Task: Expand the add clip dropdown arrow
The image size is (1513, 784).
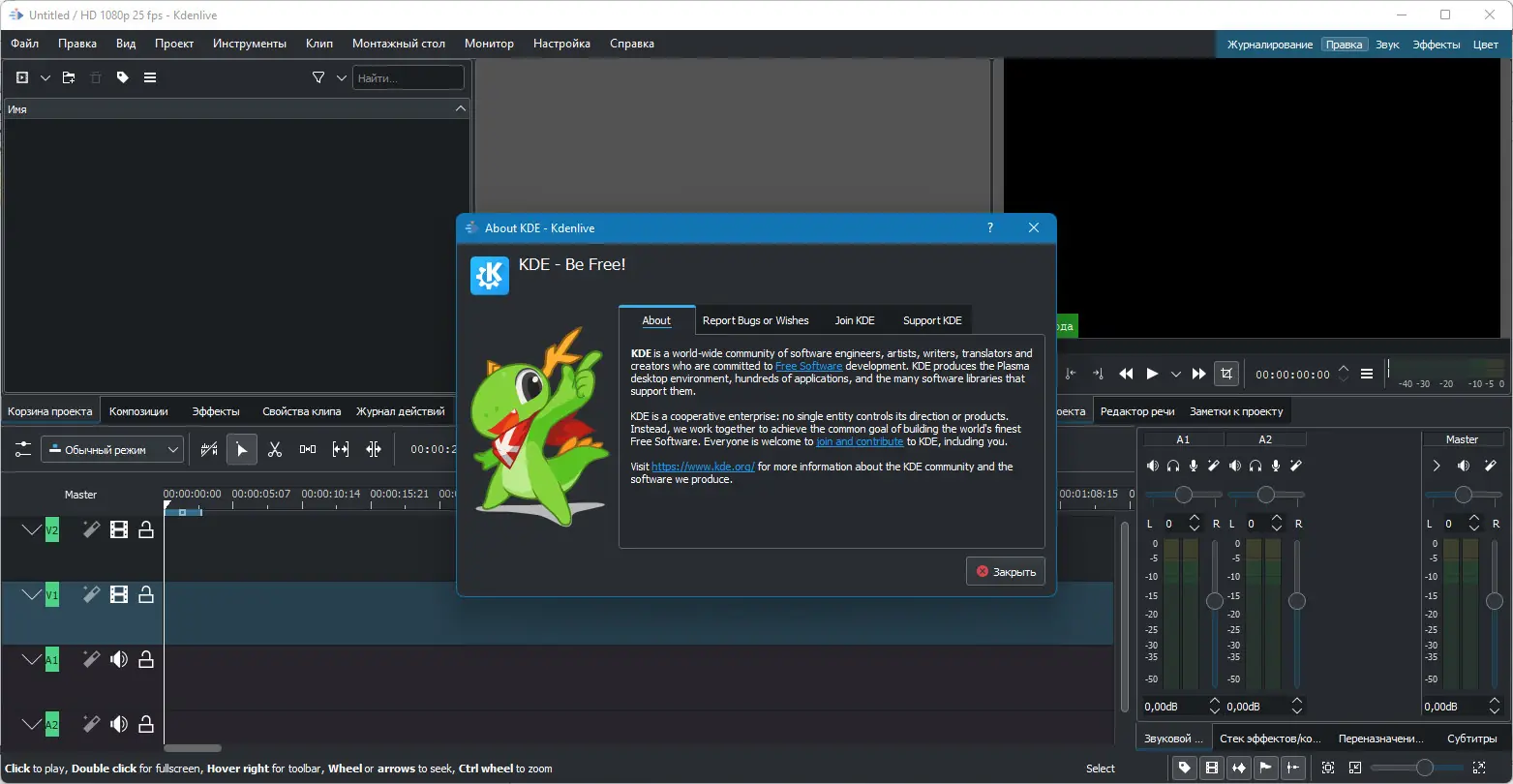Action: tap(45, 77)
